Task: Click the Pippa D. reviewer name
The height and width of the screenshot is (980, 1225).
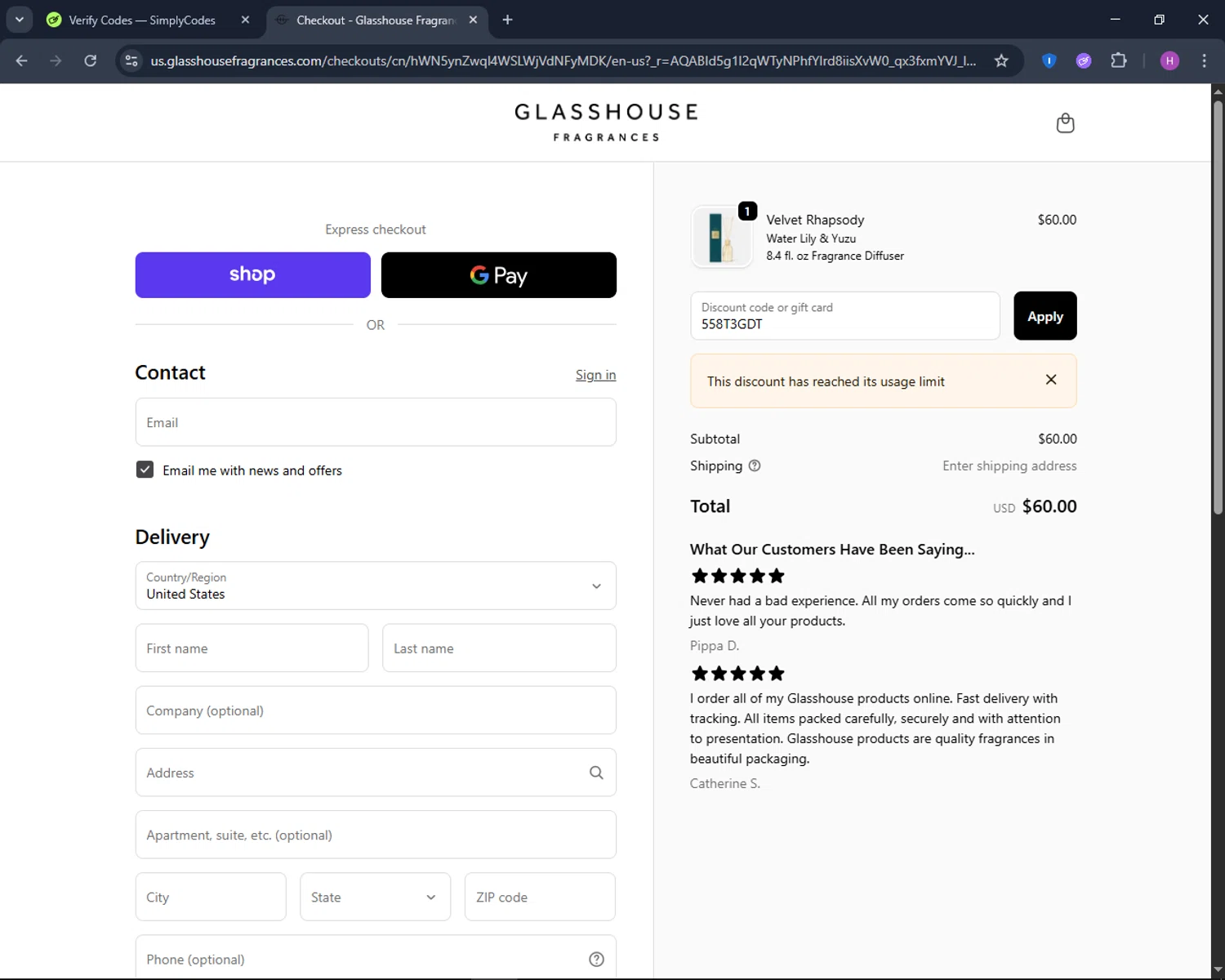Action: 715,645
